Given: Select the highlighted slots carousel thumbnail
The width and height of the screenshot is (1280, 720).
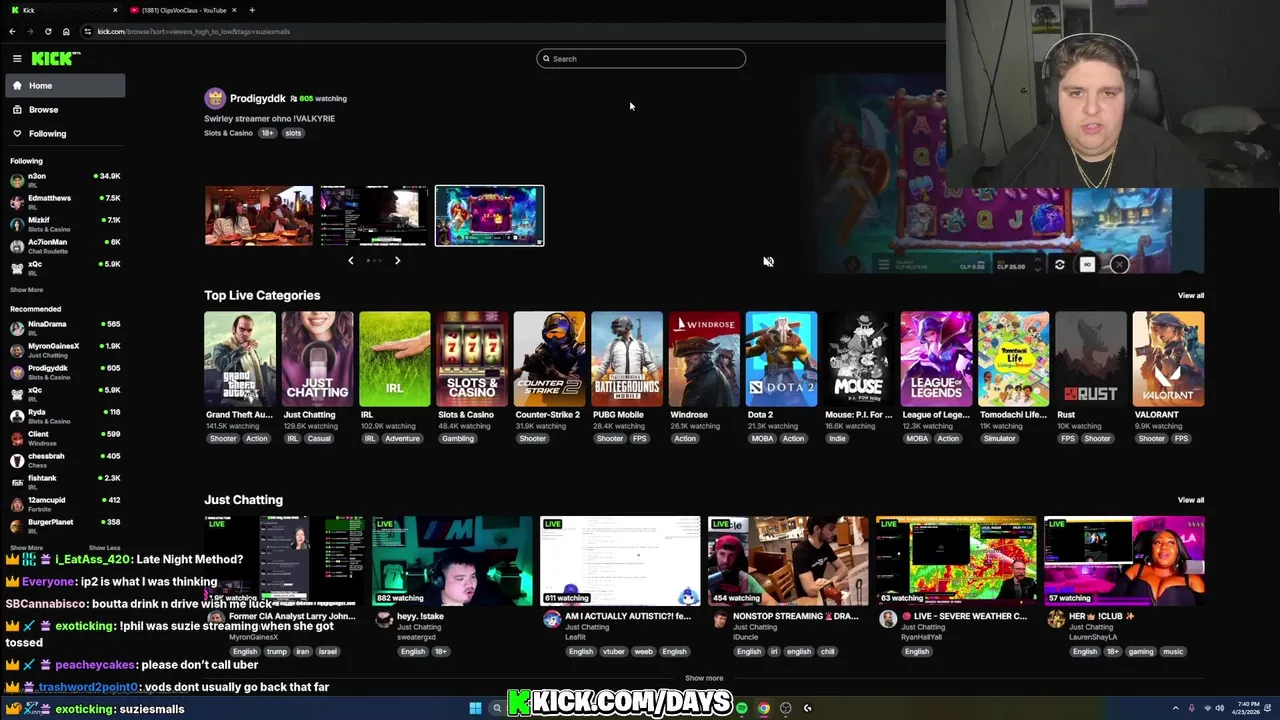Looking at the screenshot, I should (490, 216).
